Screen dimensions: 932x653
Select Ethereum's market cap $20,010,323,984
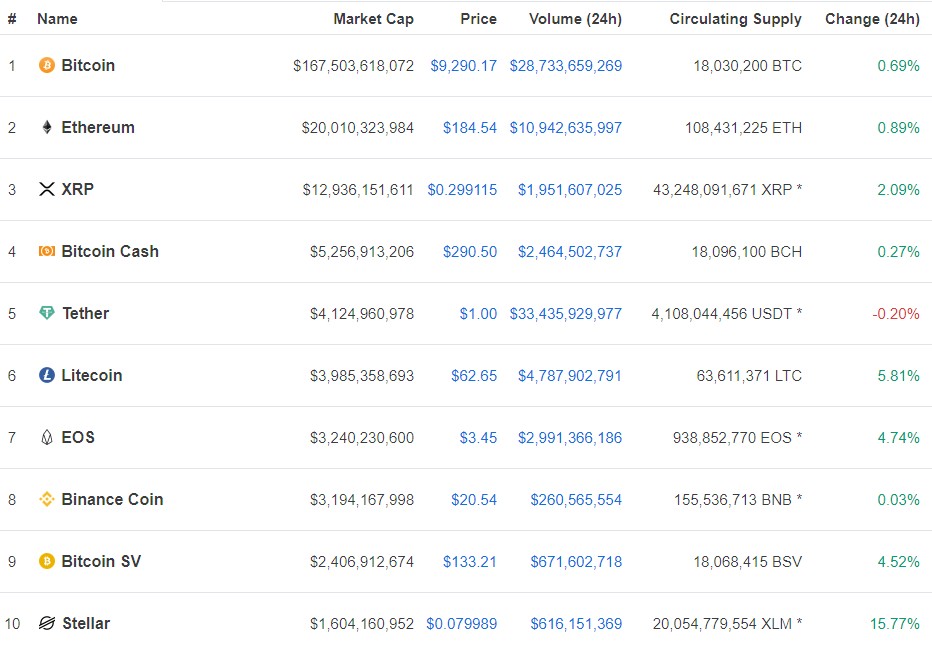pos(358,128)
